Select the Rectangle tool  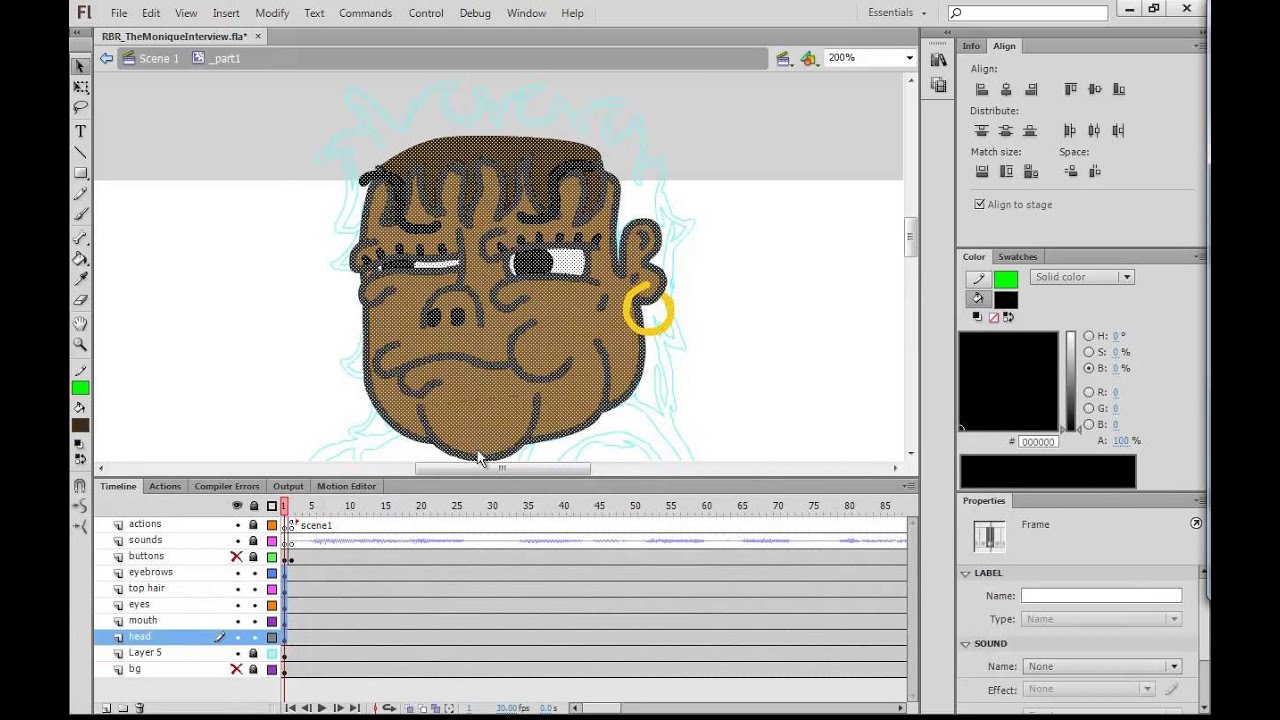pos(80,173)
